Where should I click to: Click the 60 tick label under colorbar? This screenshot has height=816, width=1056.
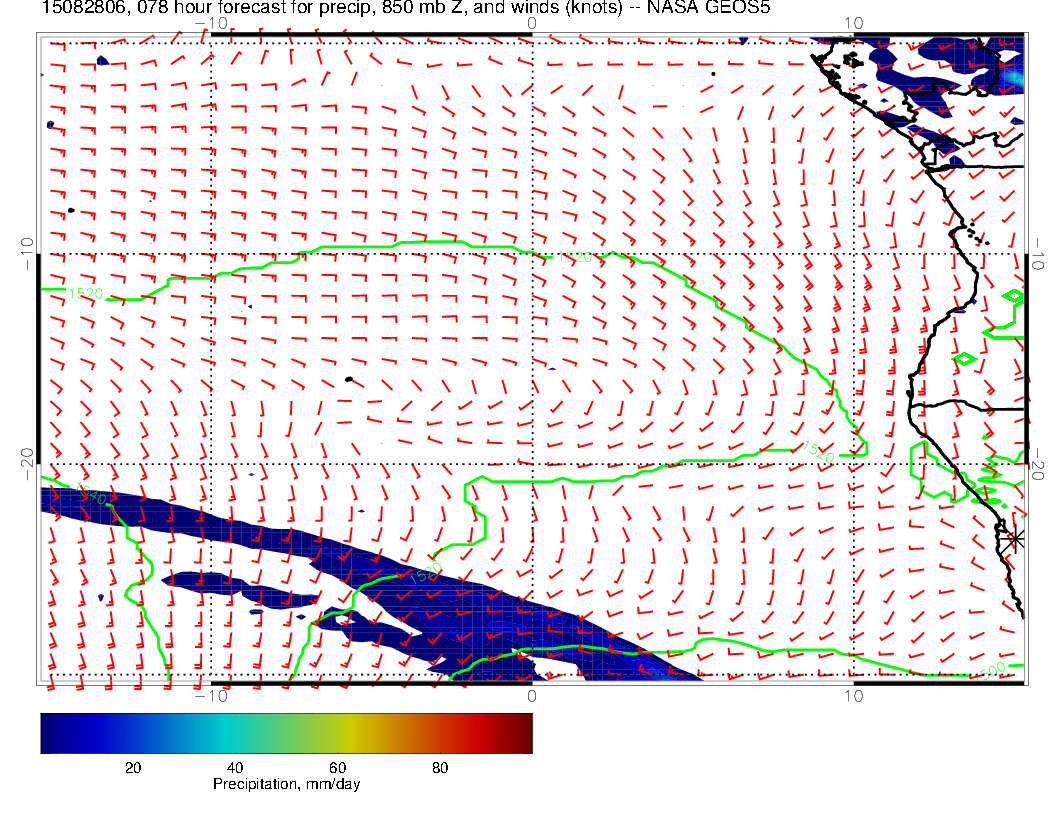[337, 767]
